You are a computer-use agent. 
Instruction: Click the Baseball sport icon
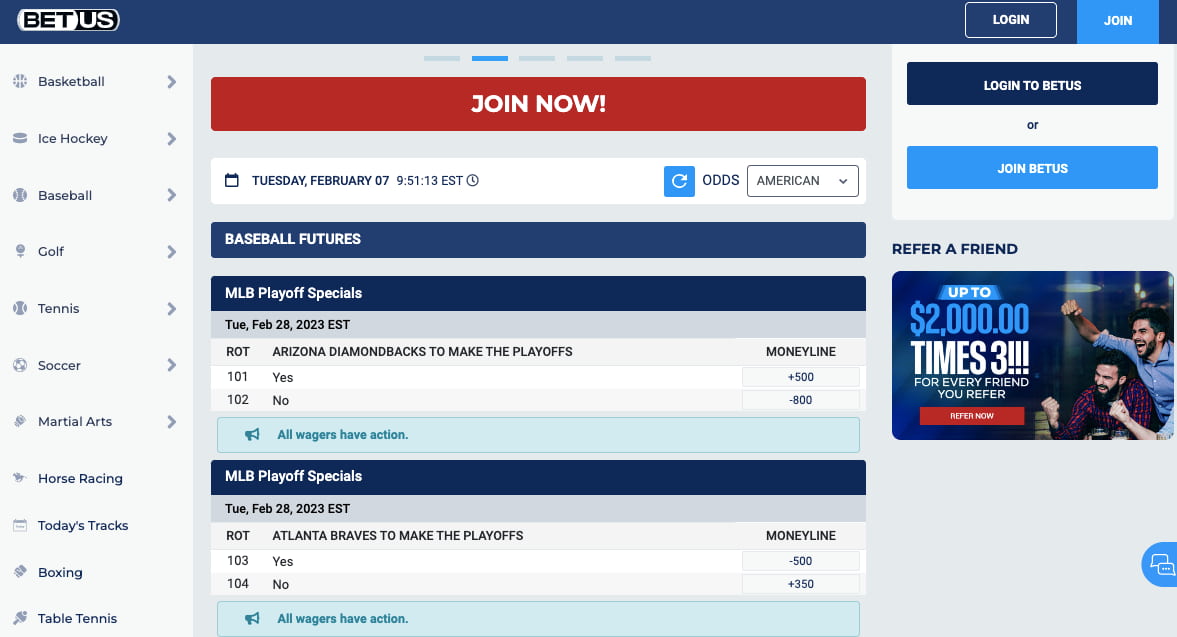(x=20, y=195)
